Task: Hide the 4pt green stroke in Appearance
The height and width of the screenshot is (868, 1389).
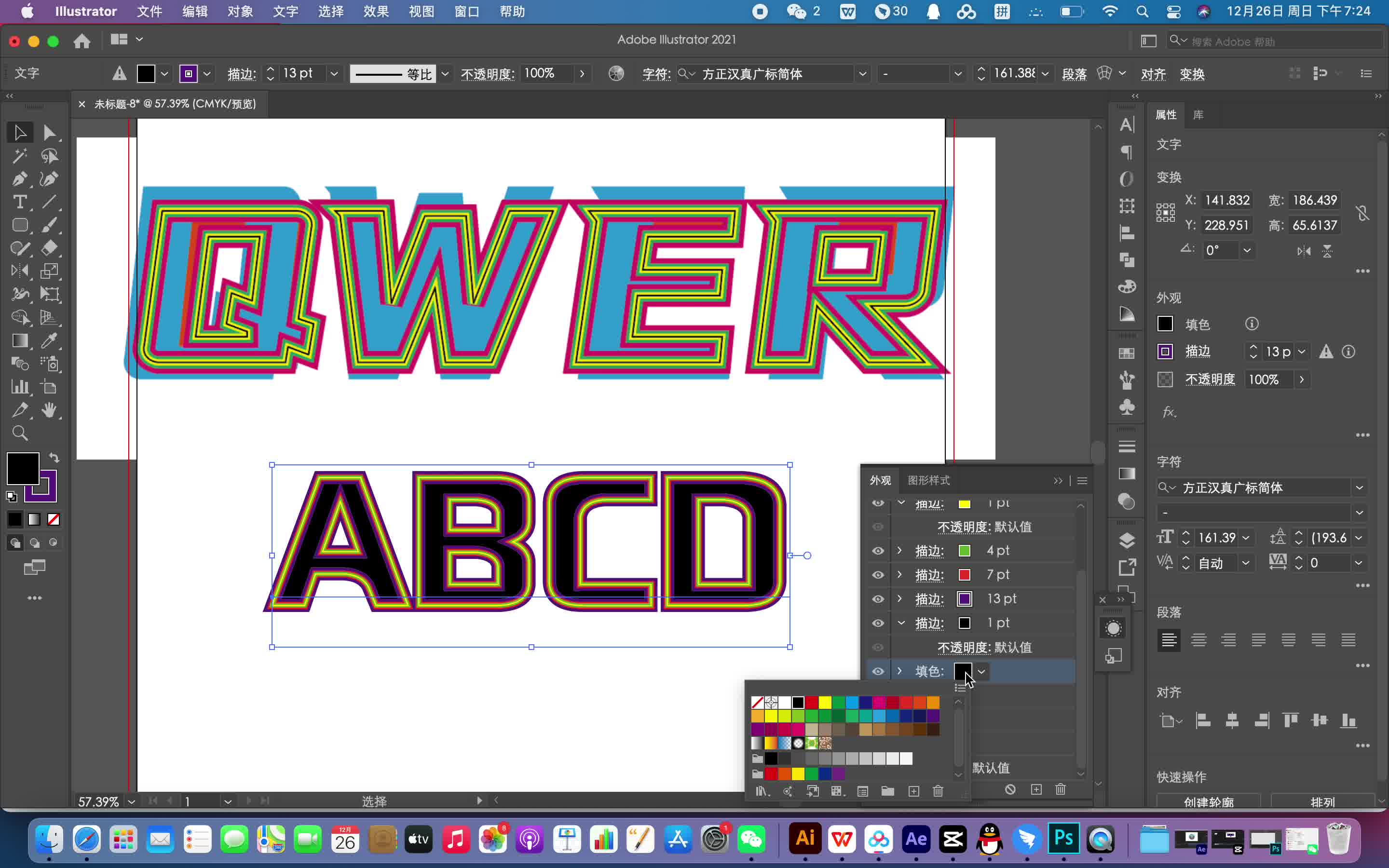Action: pyautogui.click(x=878, y=550)
